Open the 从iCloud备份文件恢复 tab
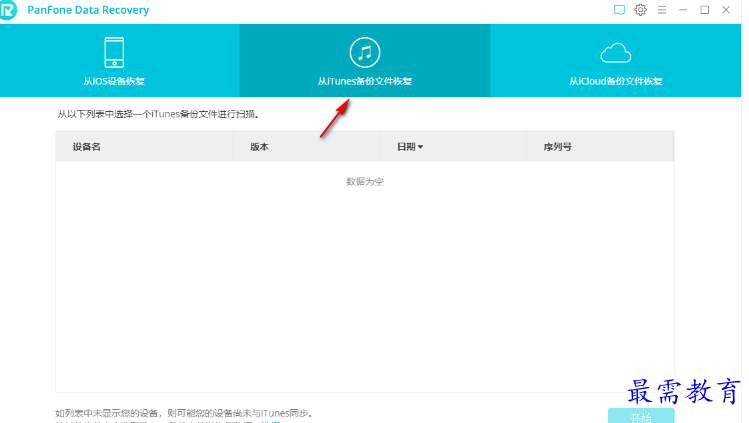 click(616, 61)
